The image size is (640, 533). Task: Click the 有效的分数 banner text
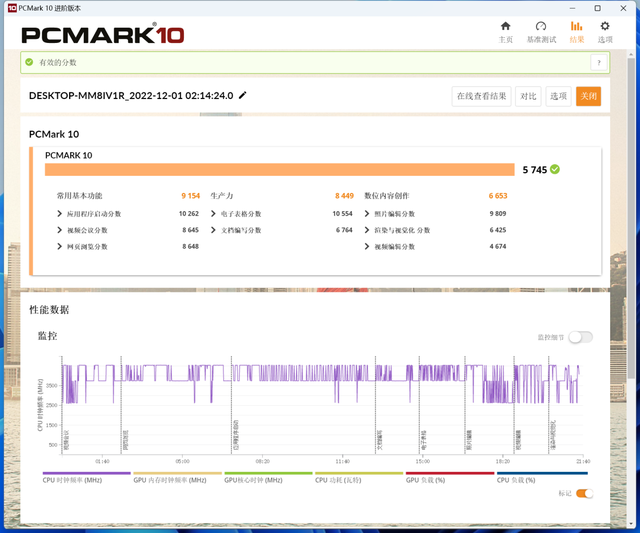pyautogui.click(x=58, y=62)
